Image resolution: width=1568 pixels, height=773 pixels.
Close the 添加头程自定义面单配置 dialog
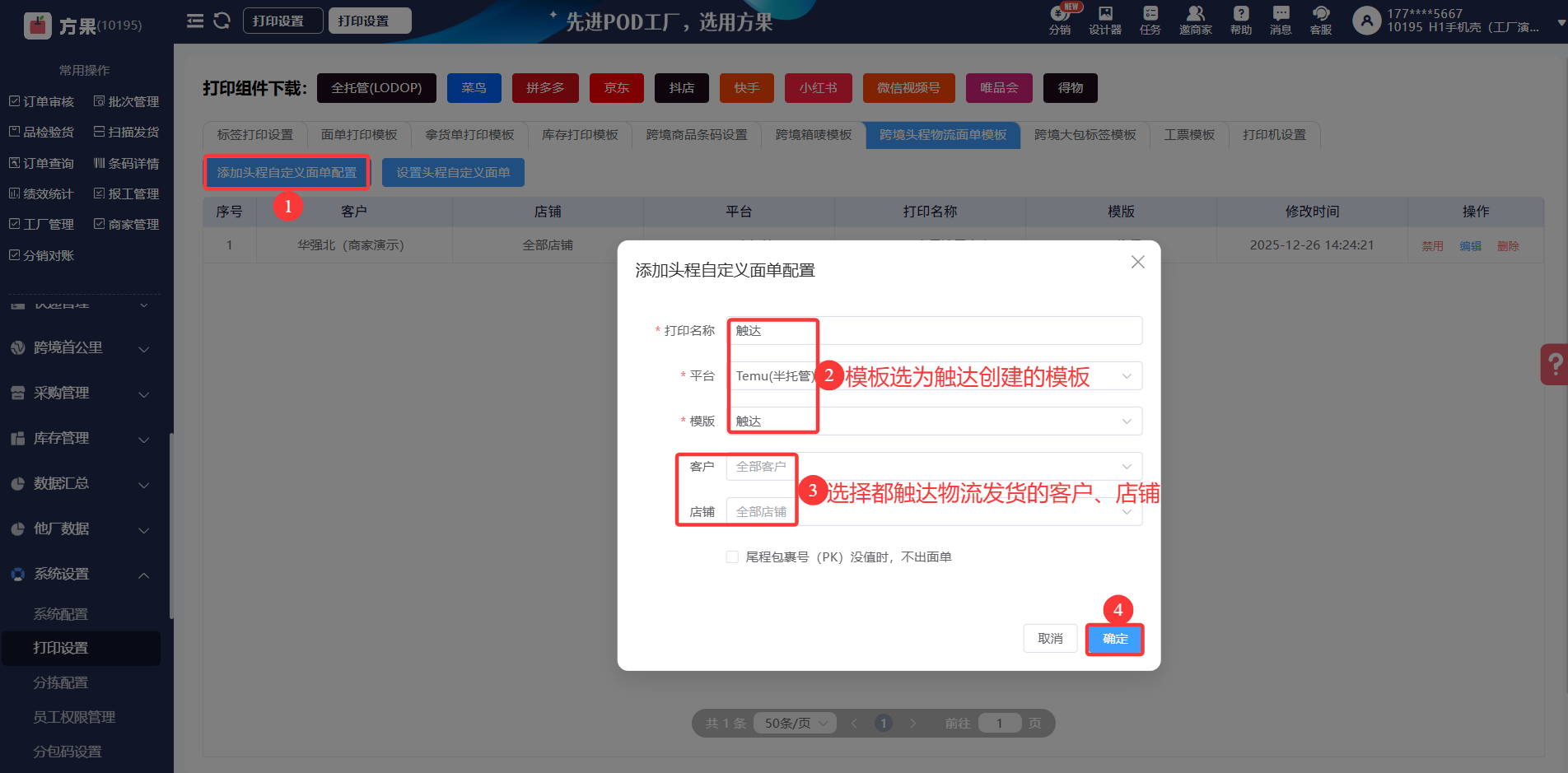pos(1137,262)
